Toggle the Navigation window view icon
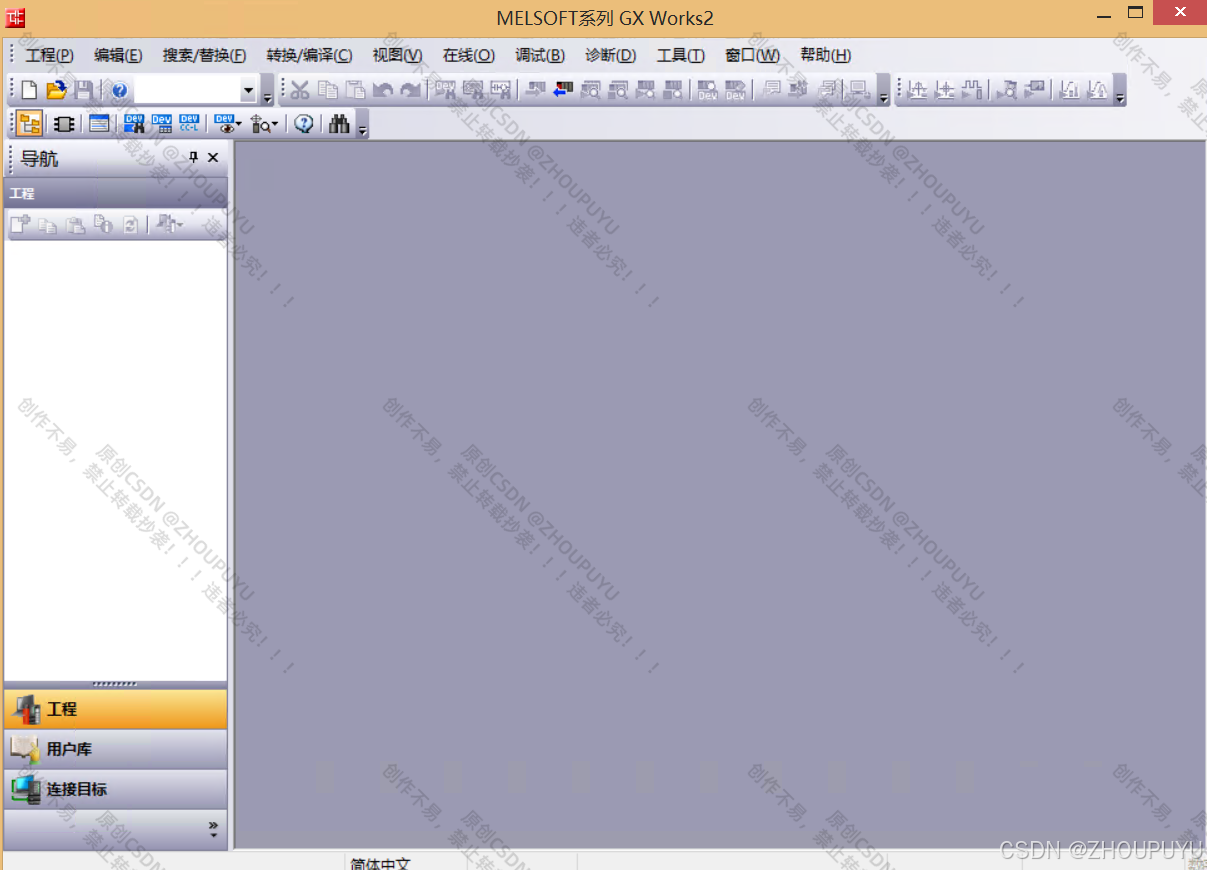Viewport: 1207px width, 870px height. pos(30,124)
